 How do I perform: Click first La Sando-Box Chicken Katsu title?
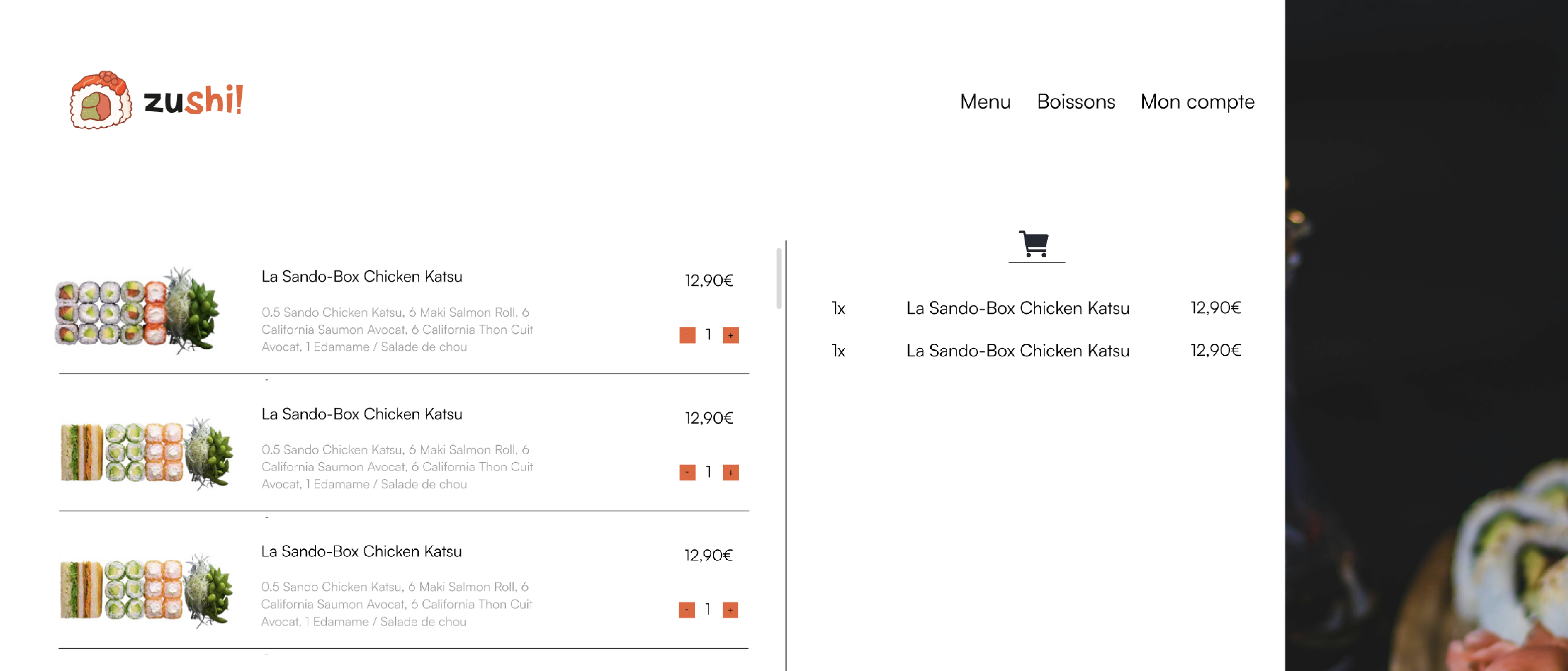(x=362, y=277)
